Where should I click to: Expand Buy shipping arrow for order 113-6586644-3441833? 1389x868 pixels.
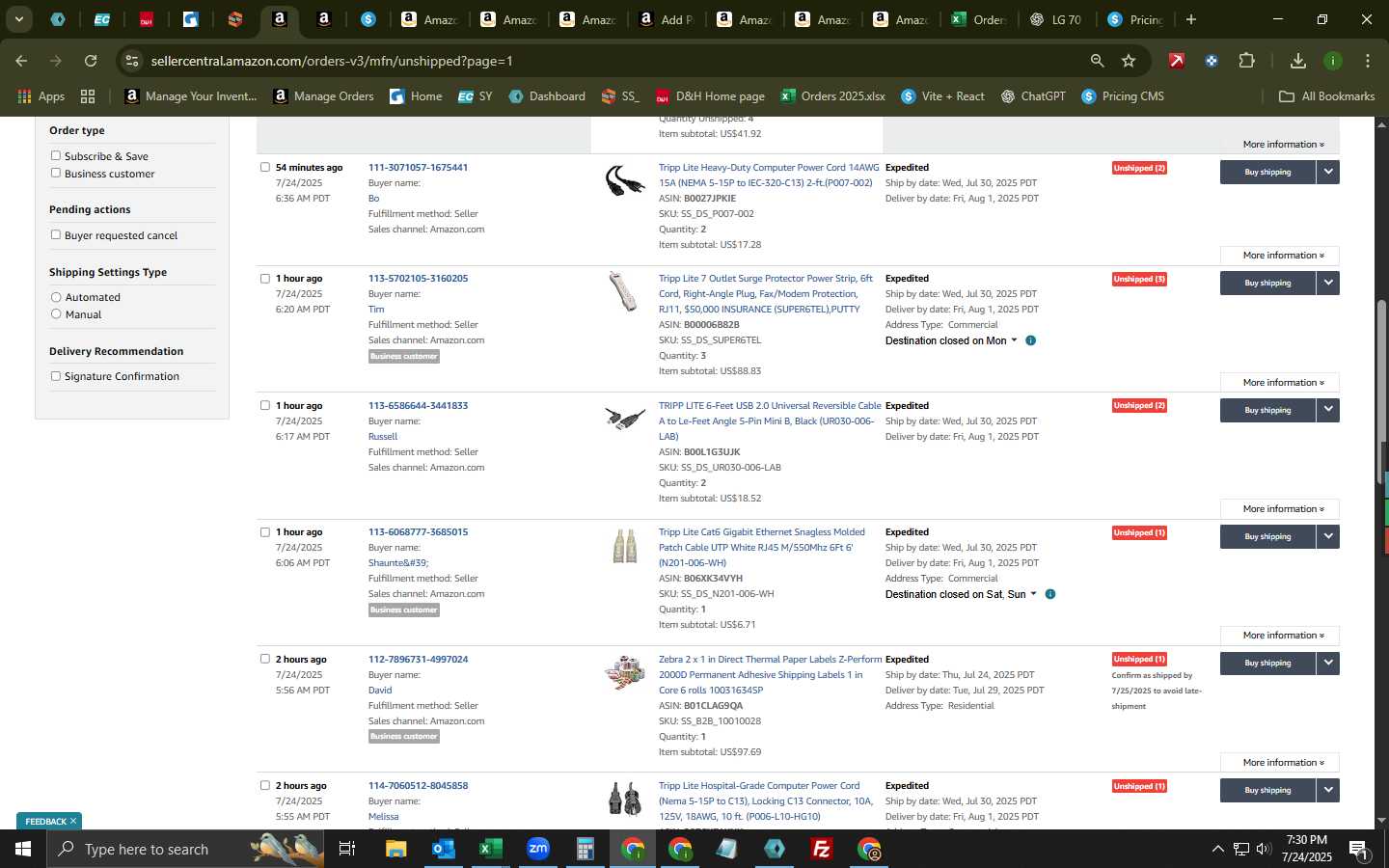coord(1328,410)
